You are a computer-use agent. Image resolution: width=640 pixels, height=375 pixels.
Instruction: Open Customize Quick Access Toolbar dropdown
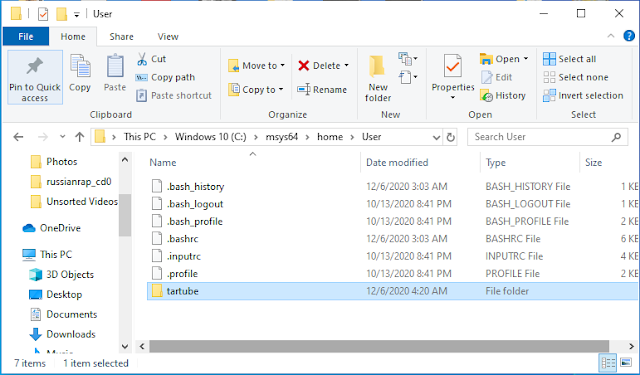coord(76,15)
